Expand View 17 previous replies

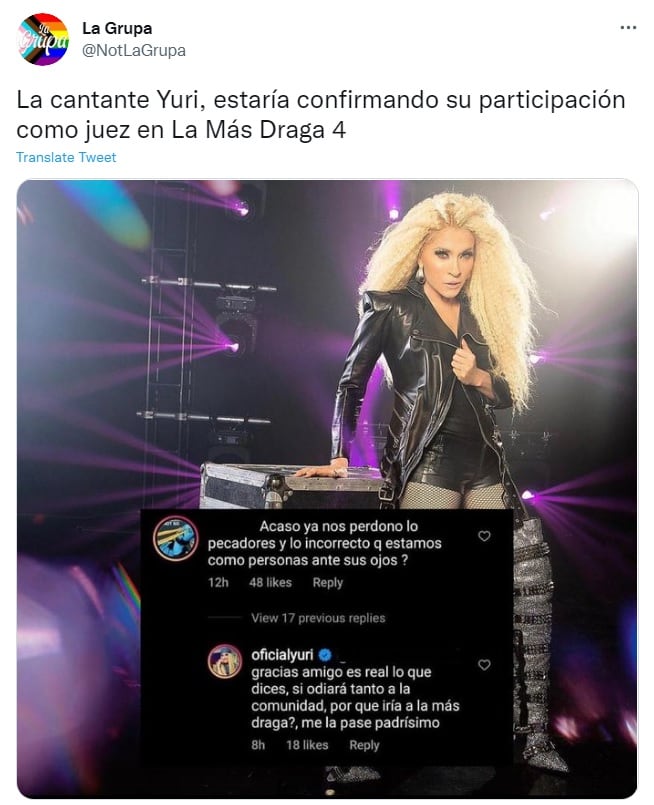coord(318,618)
